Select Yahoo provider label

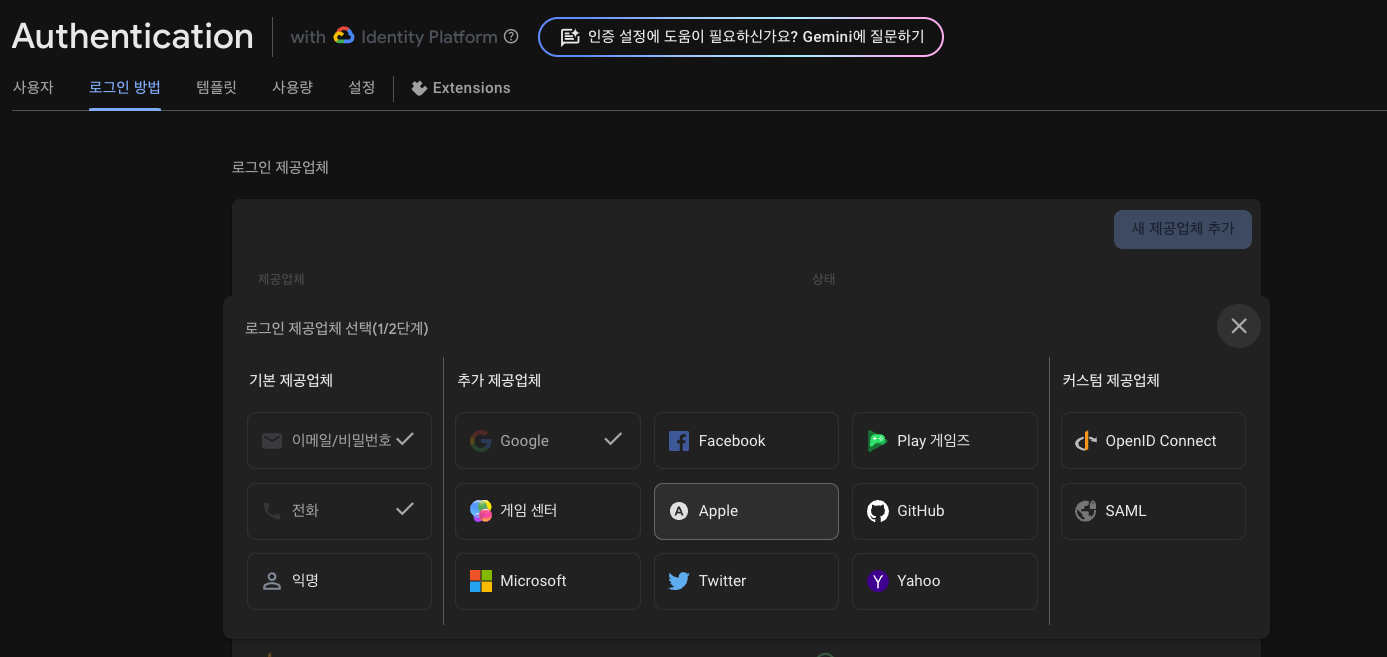[x=919, y=581]
